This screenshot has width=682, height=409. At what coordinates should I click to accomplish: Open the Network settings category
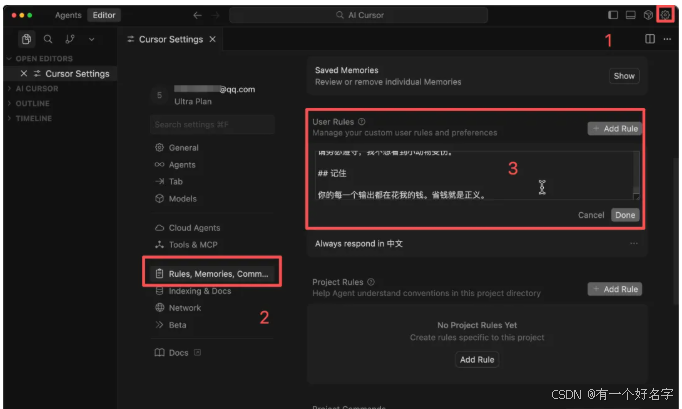click(184, 308)
